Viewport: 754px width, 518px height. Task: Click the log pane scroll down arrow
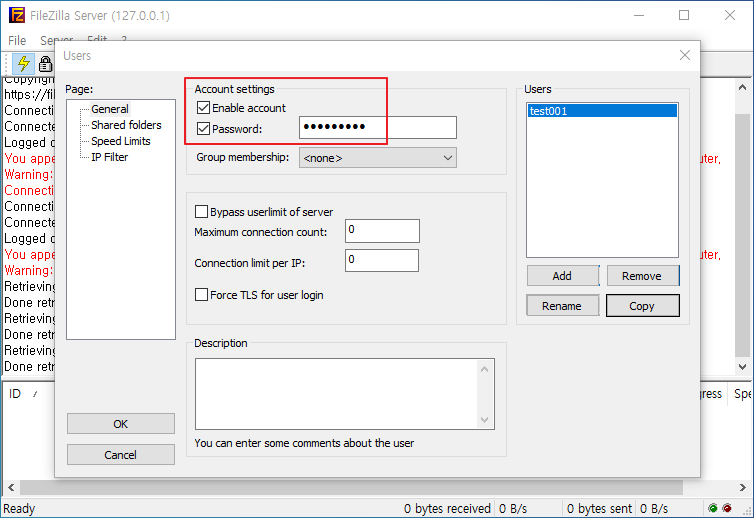(x=742, y=366)
